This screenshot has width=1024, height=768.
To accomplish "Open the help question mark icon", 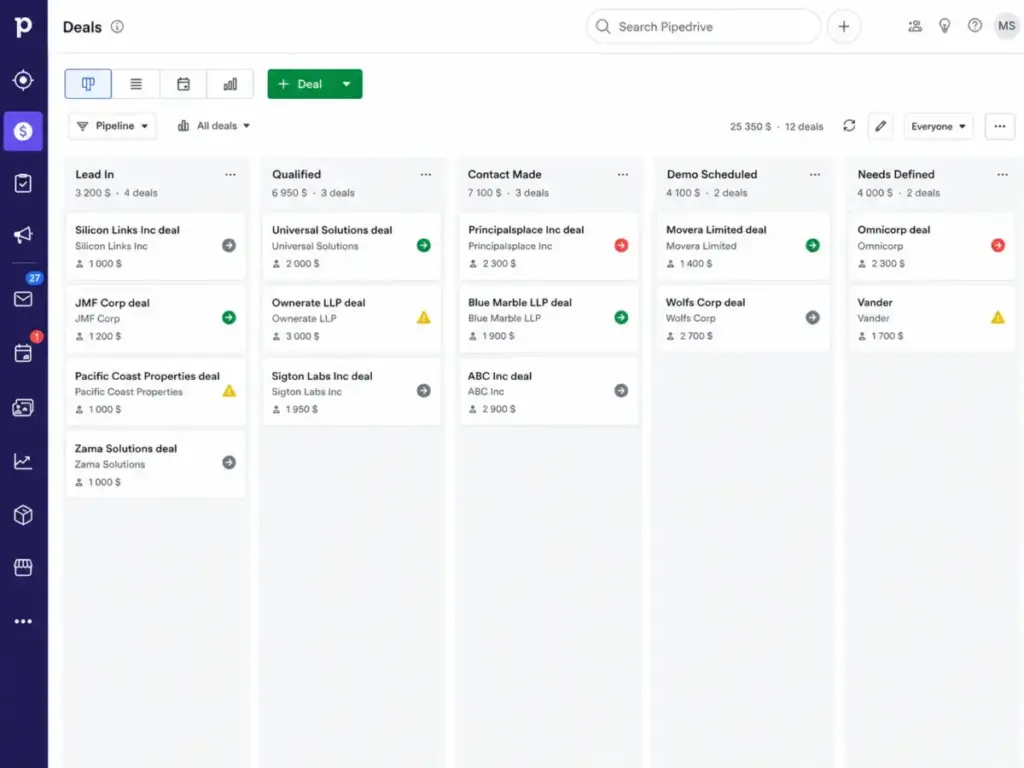I will (974, 26).
